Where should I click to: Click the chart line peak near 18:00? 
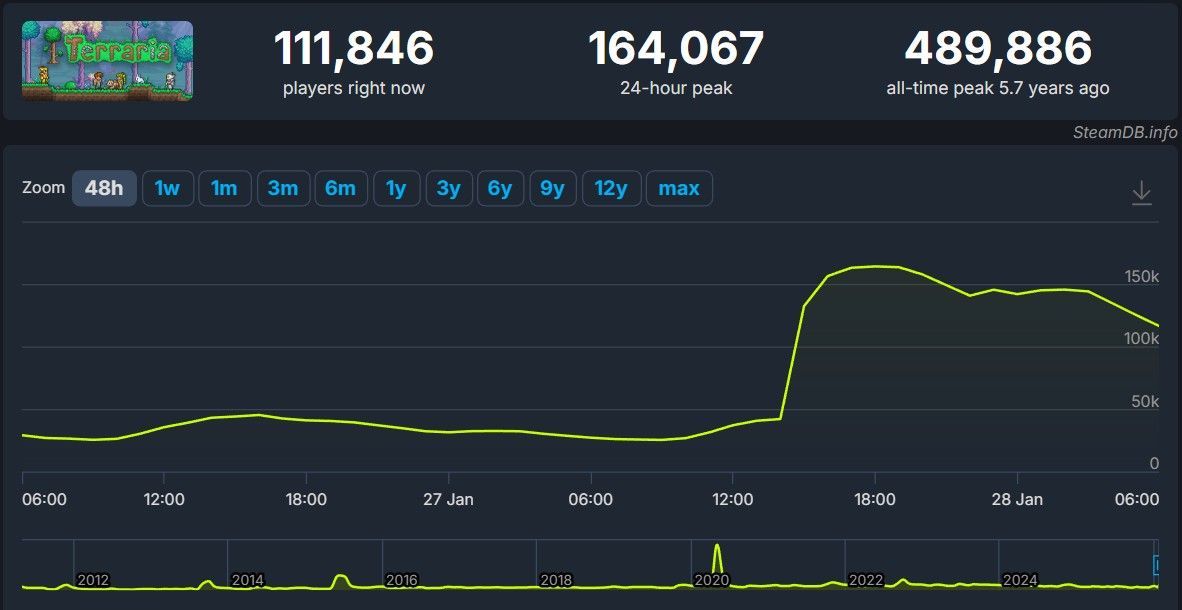[x=876, y=266]
